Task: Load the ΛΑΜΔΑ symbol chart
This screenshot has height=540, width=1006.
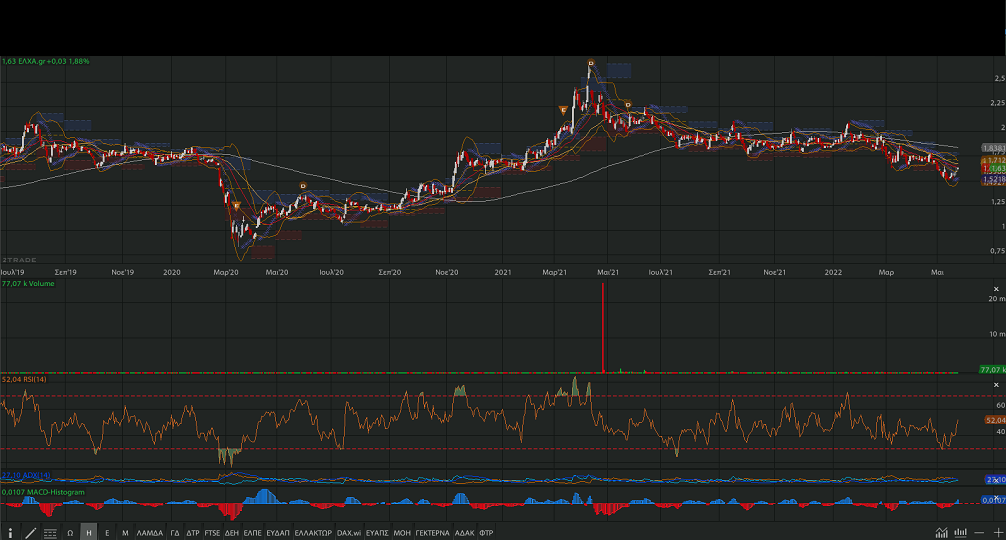Action: (x=149, y=533)
